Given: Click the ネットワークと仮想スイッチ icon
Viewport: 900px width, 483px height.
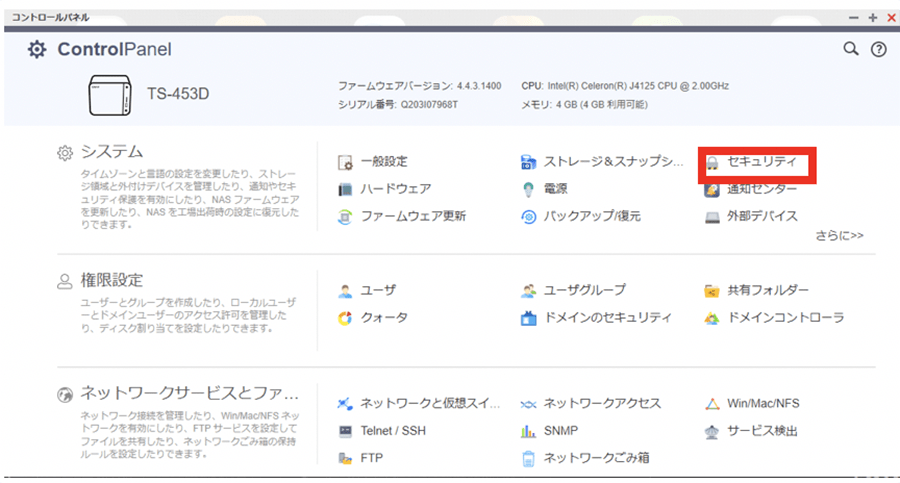Looking at the screenshot, I should coord(345,404).
